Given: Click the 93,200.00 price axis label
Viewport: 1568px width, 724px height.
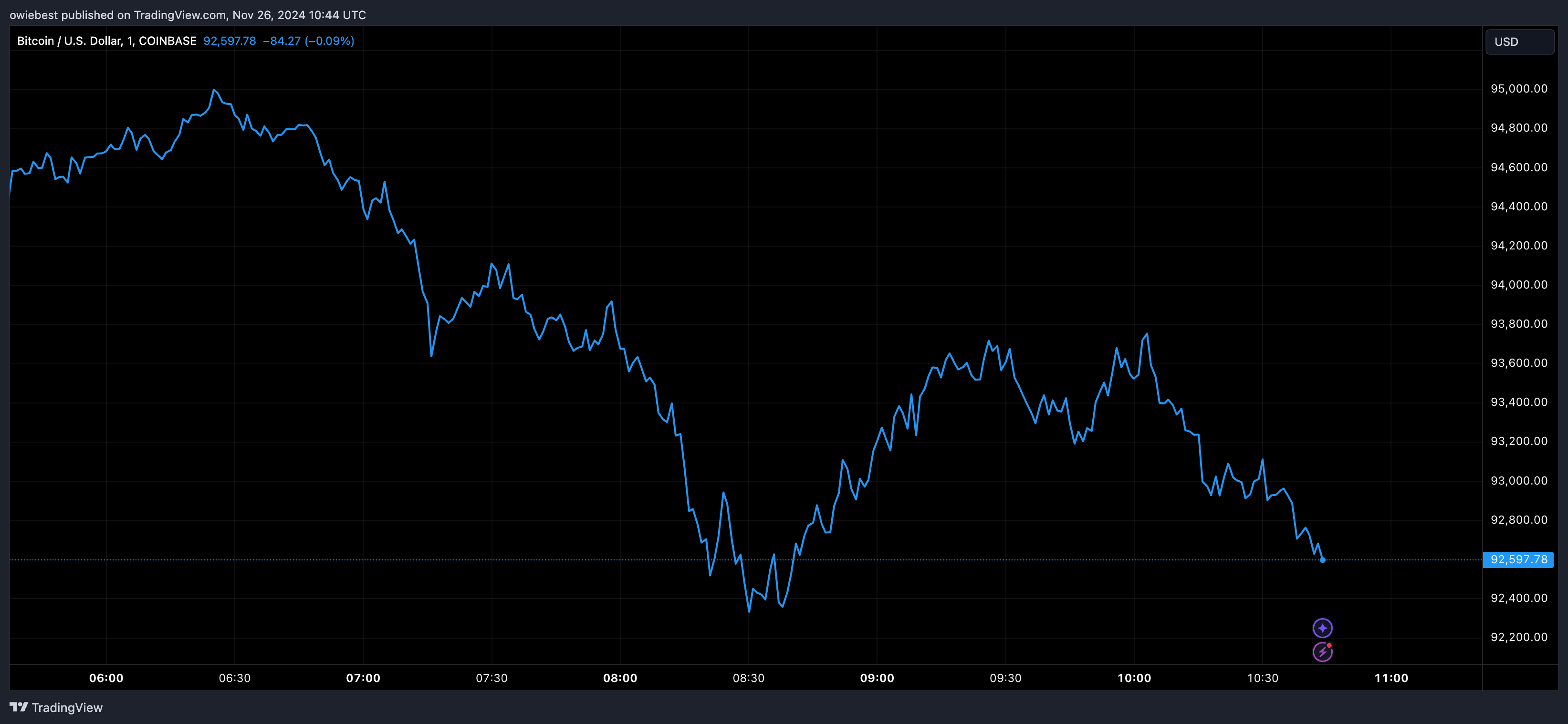Looking at the screenshot, I should coord(1519,441).
